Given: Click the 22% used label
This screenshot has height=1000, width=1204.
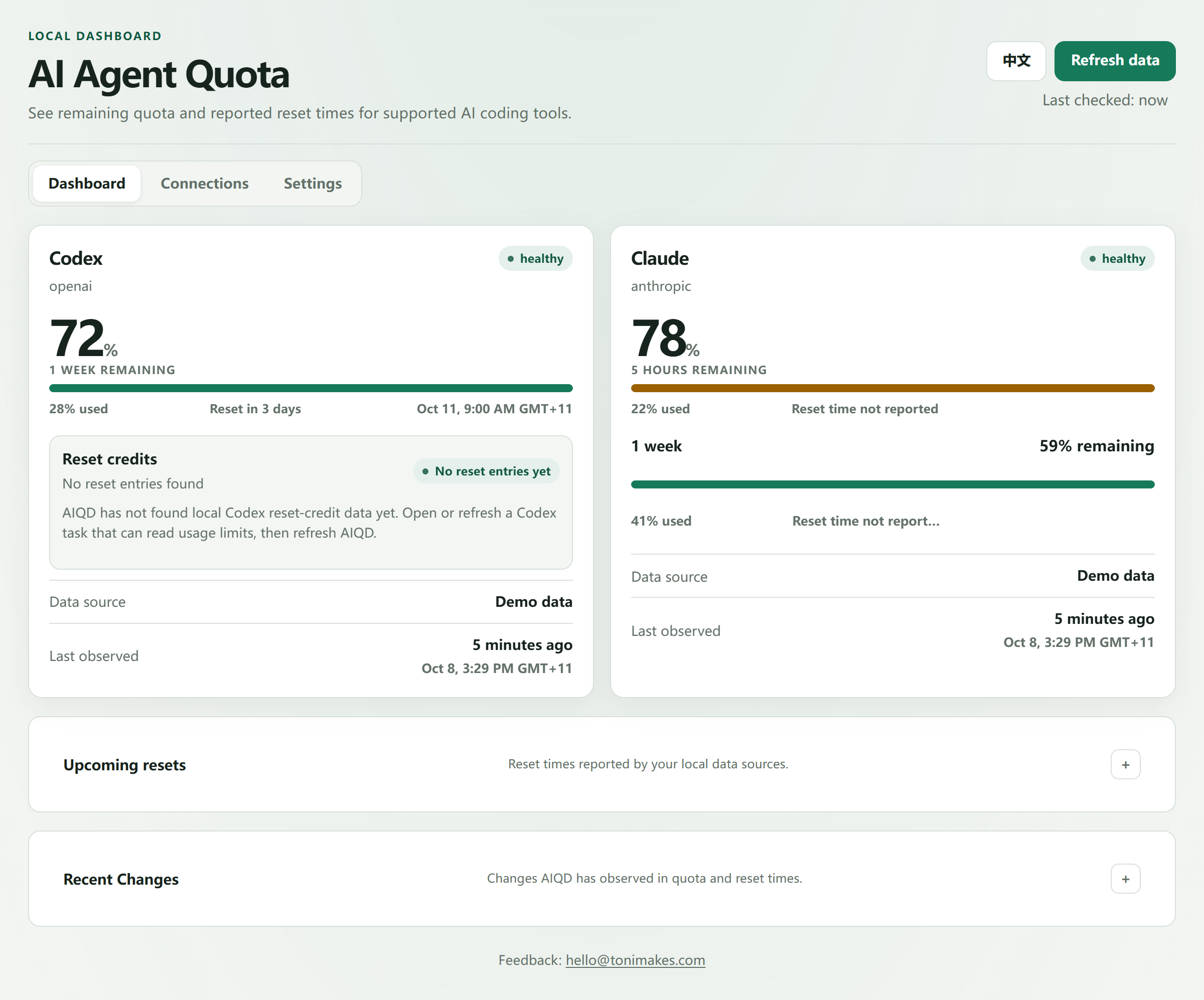Looking at the screenshot, I should tap(661, 409).
